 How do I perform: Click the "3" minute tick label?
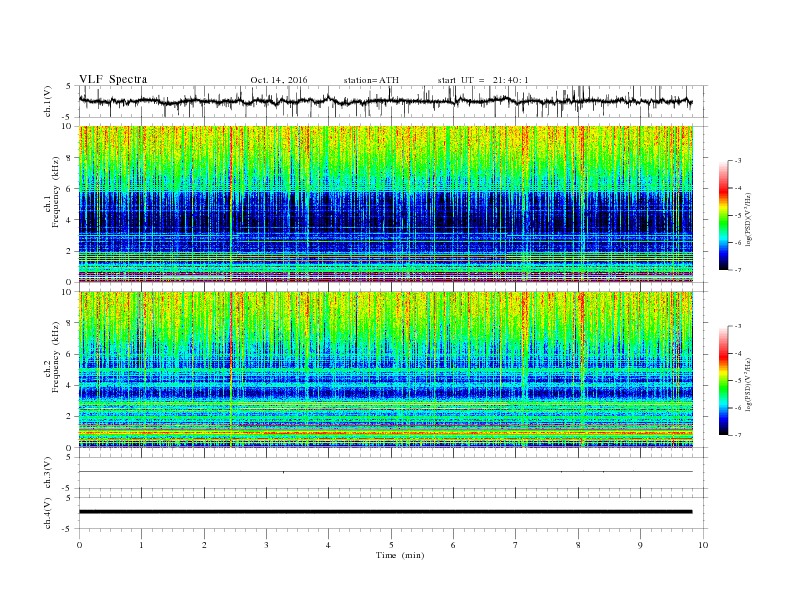pyautogui.click(x=266, y=545)
